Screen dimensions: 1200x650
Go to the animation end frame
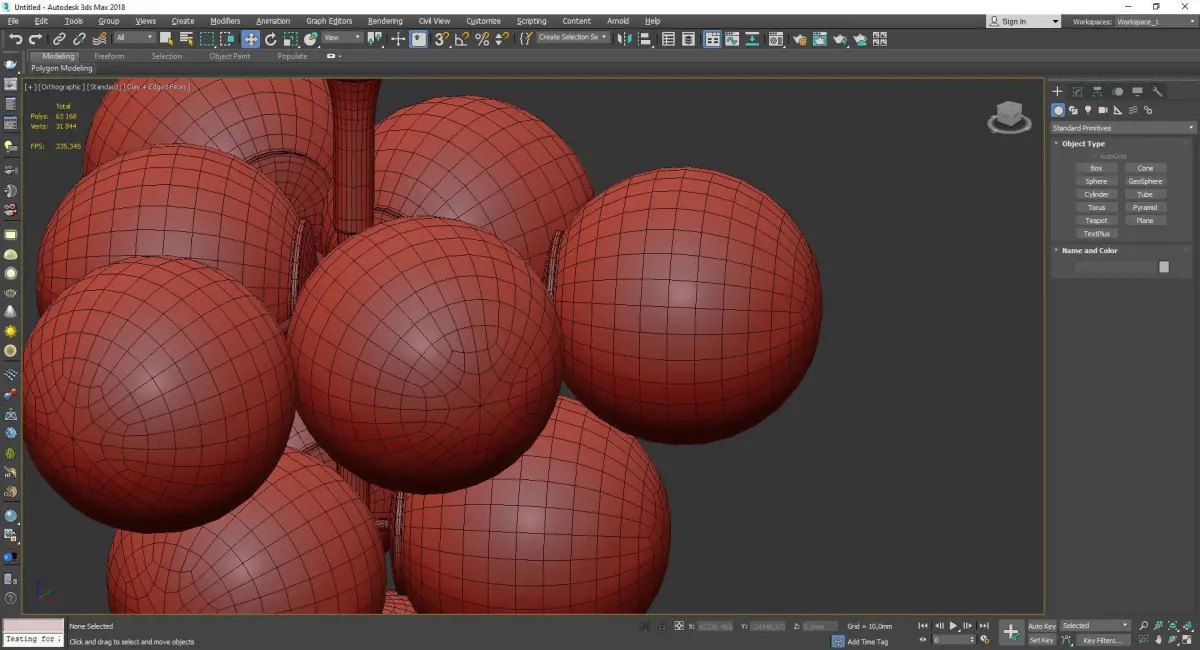984,626
